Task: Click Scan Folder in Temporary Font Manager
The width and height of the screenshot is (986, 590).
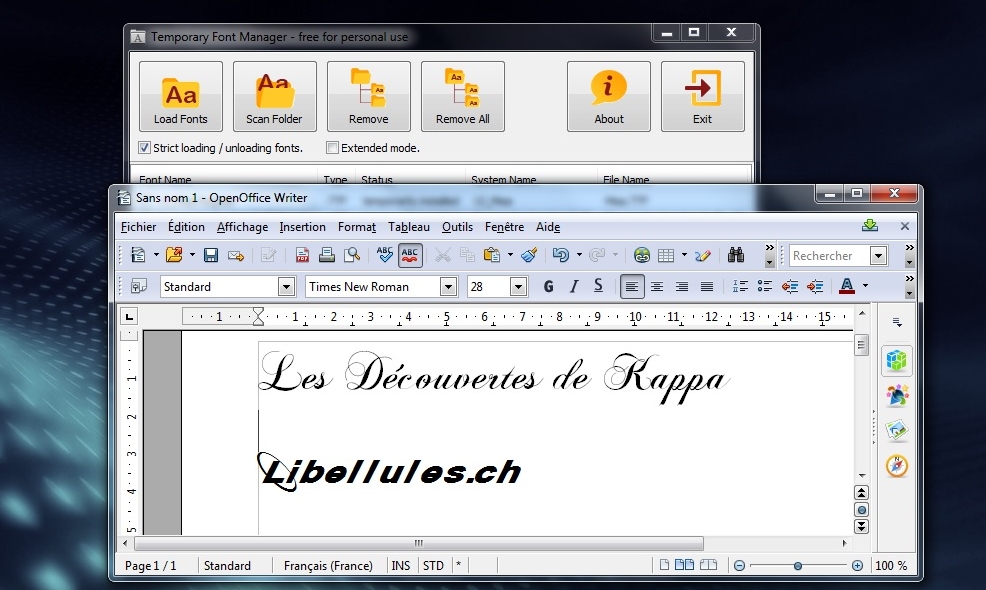Action: (275, 96)
